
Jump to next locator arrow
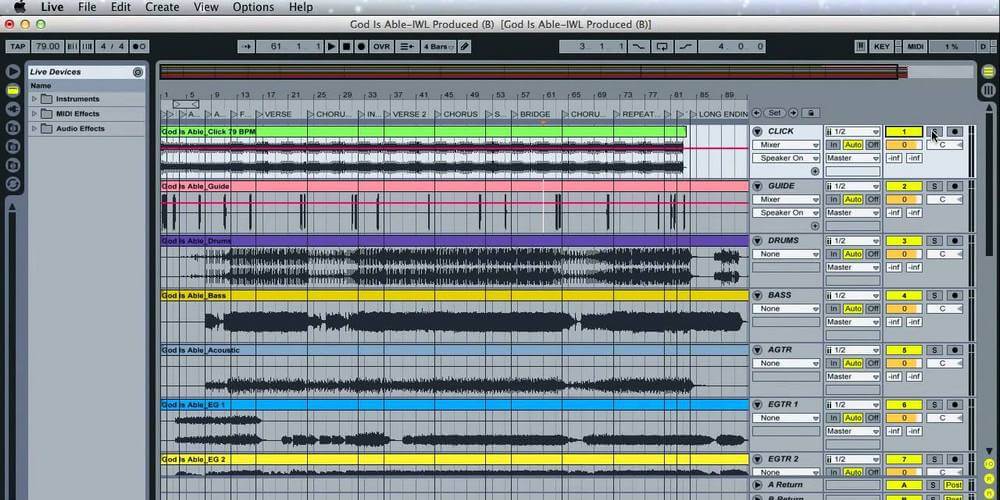point(793,113)
